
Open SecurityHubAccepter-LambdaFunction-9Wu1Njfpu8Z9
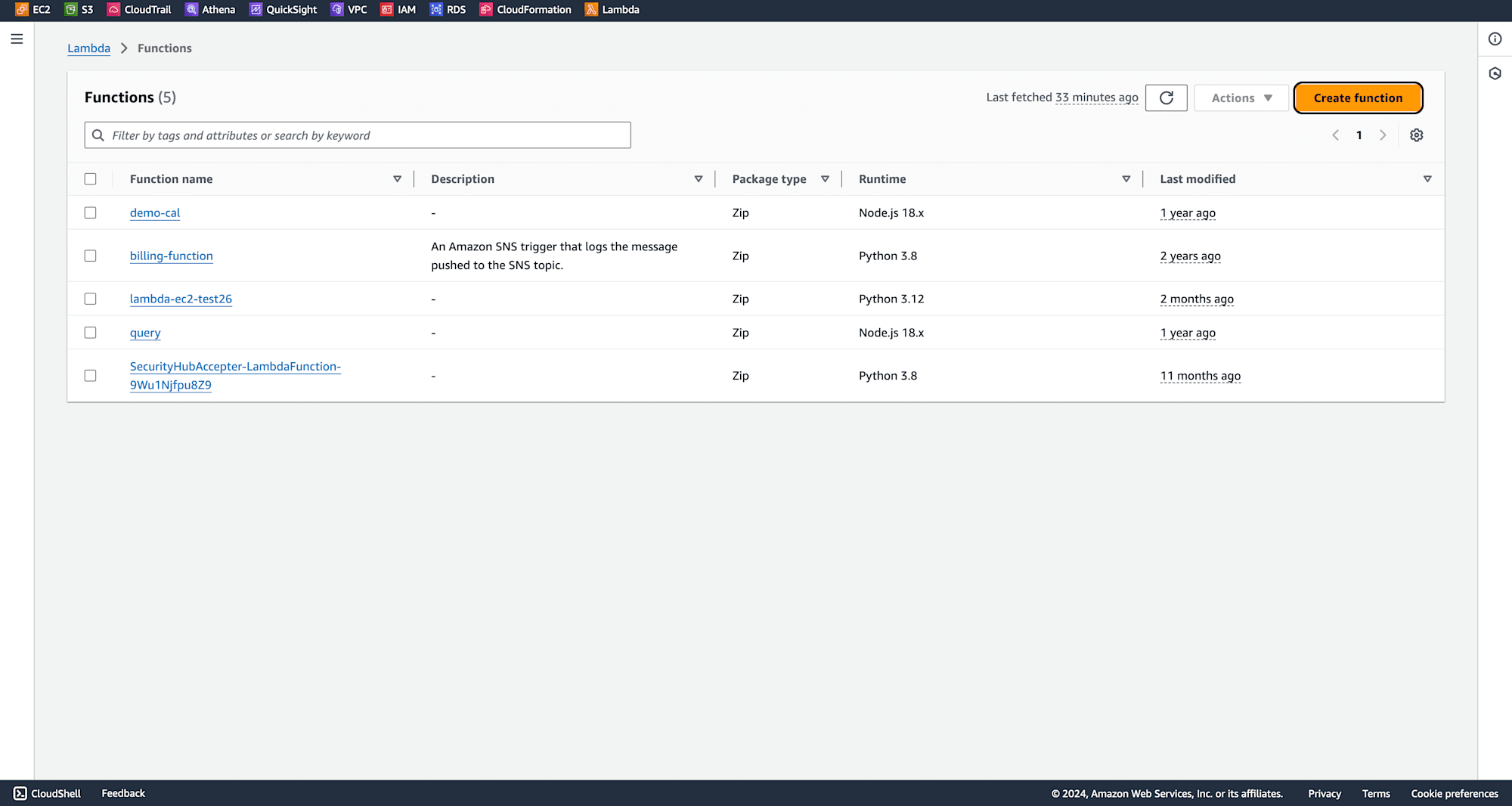(235, 376)
